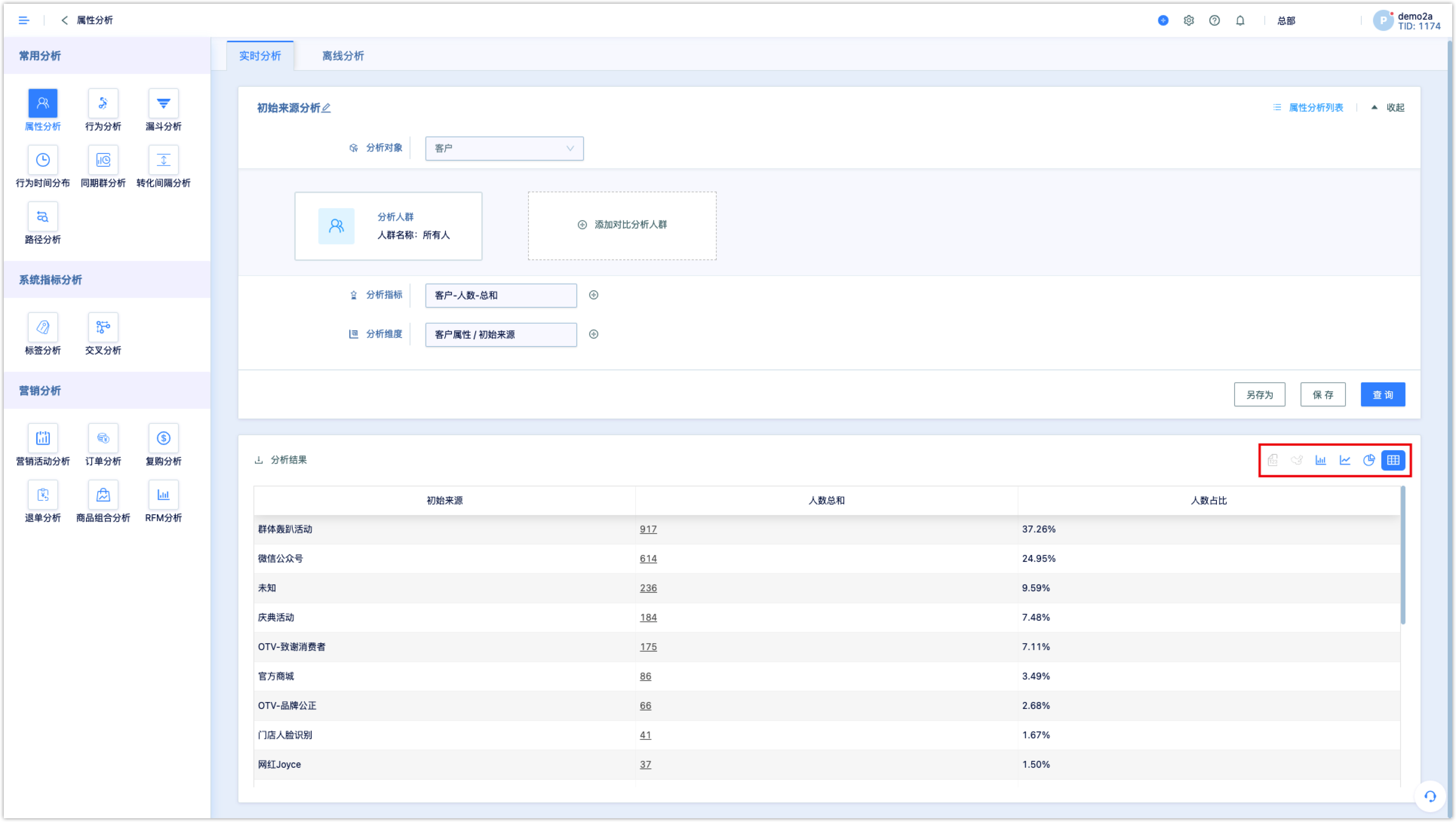Open 交叉分析 tool
This screenshot has height=822, width=1456.
pos(103,334)
